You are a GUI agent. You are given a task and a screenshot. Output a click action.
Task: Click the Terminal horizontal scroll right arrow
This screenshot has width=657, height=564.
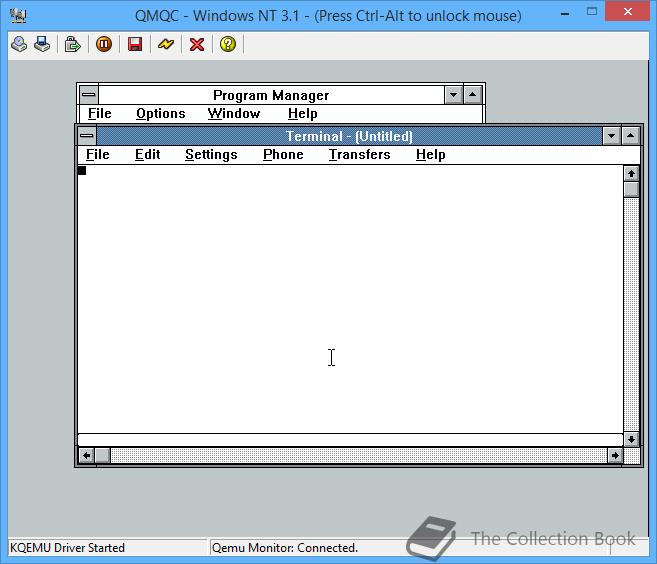615,455
